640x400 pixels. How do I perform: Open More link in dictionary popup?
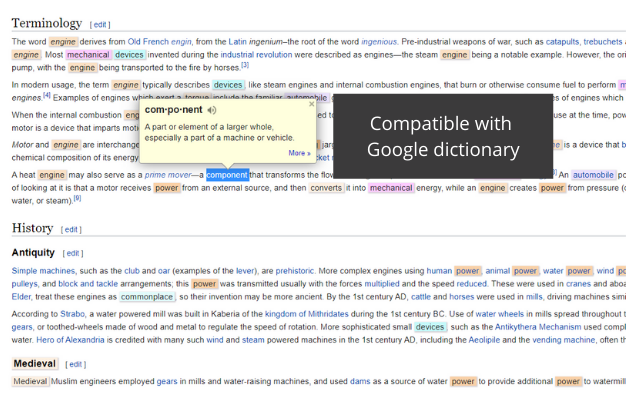[299, 153]
